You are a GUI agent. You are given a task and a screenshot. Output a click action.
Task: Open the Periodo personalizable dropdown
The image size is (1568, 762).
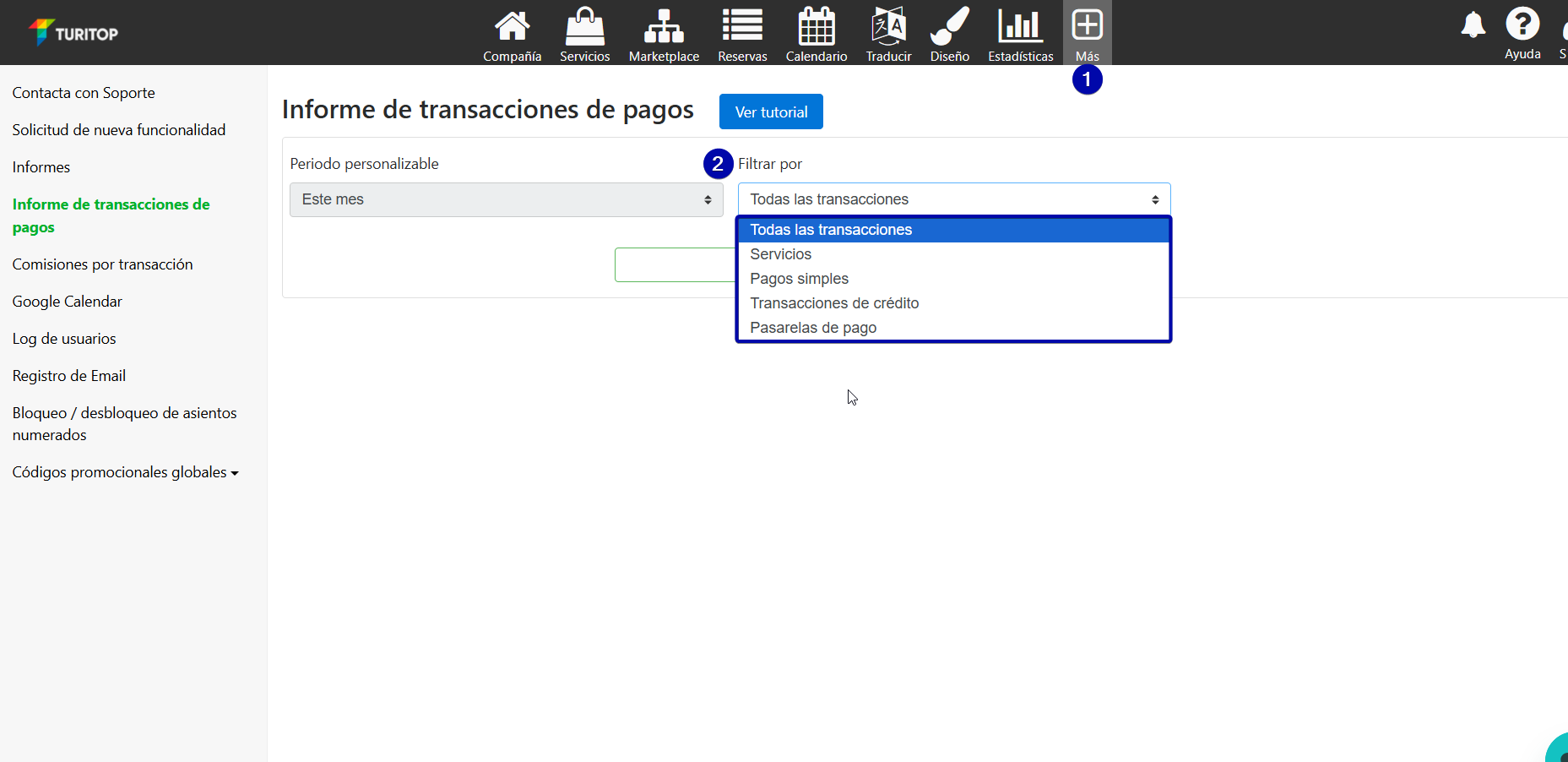[x=506, y=199]
